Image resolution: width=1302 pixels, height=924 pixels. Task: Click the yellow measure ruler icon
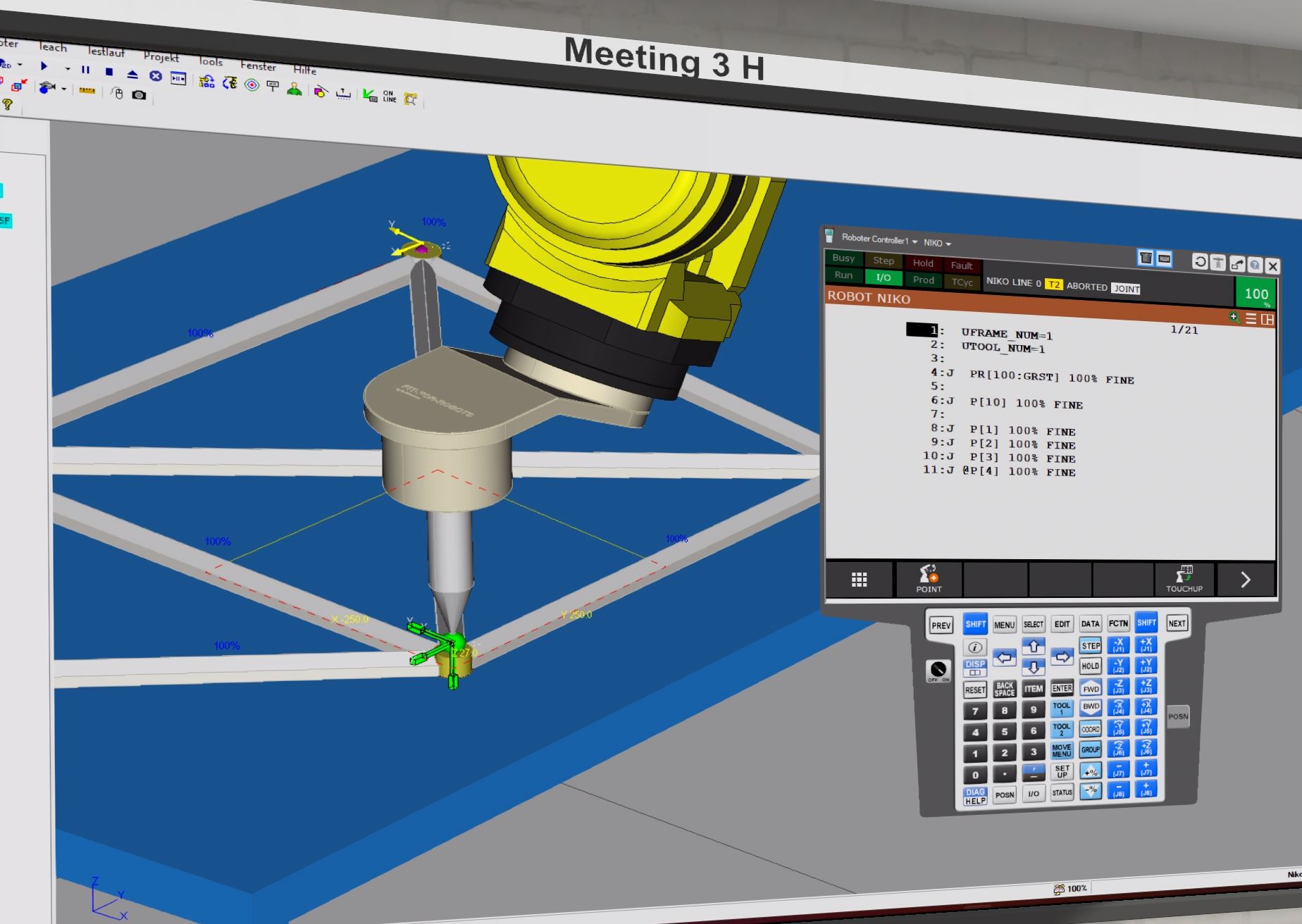click(x=87, y=91)
